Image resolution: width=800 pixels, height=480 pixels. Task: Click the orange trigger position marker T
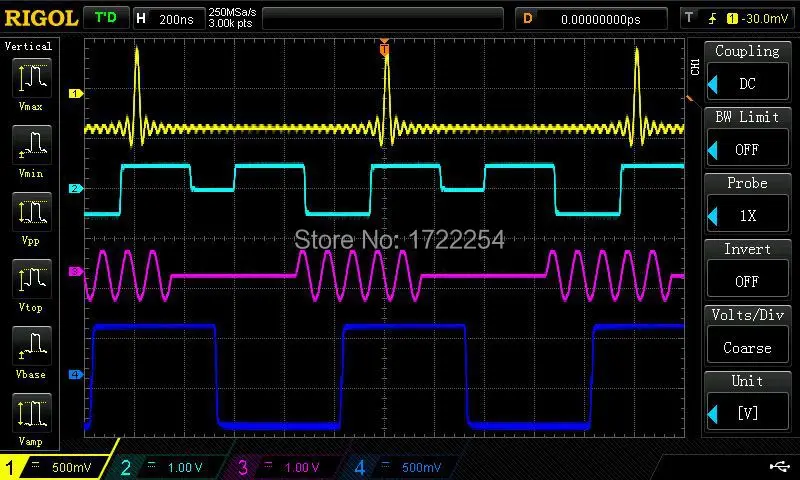click(384, 48)
